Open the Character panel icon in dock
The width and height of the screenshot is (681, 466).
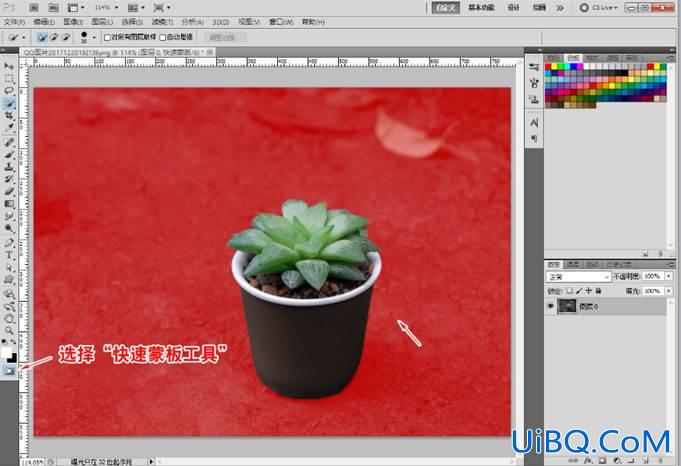[x=534, y=123]
